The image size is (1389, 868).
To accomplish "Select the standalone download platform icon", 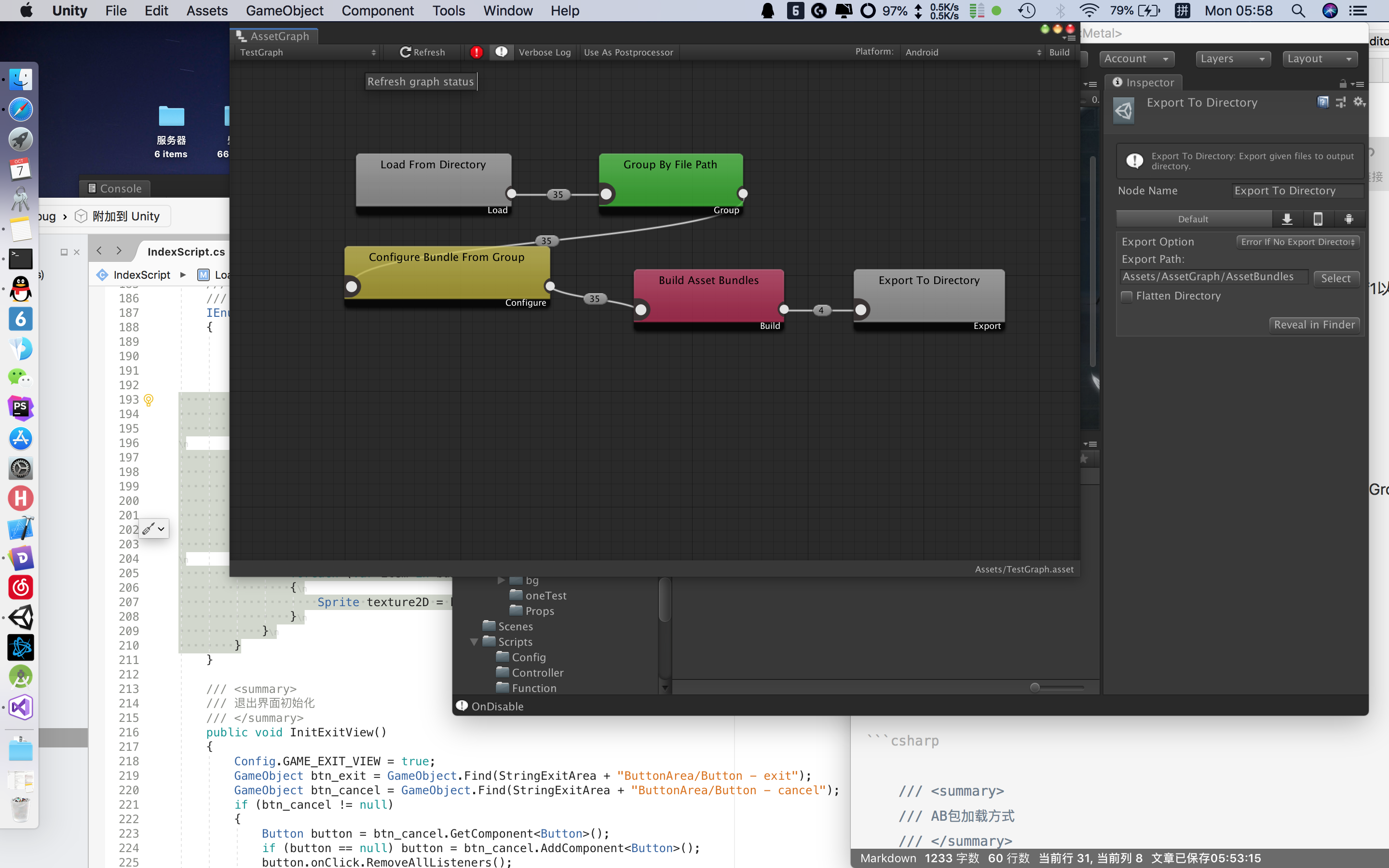I will point(1287,219).
